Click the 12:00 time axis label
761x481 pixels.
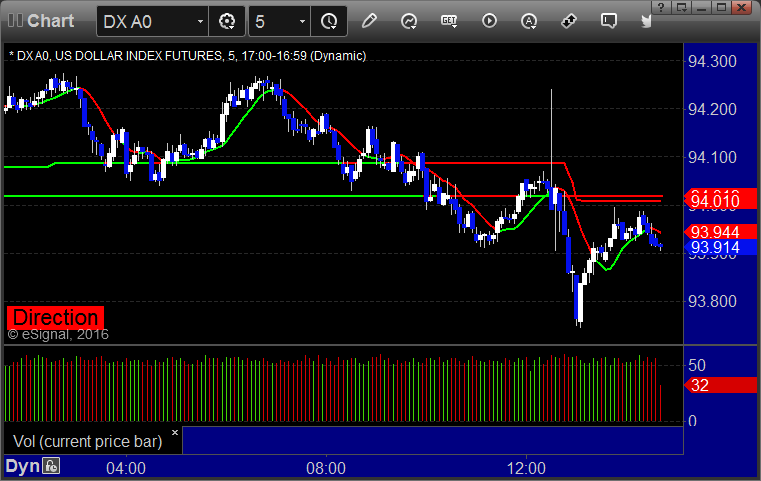tap(526, 468)
